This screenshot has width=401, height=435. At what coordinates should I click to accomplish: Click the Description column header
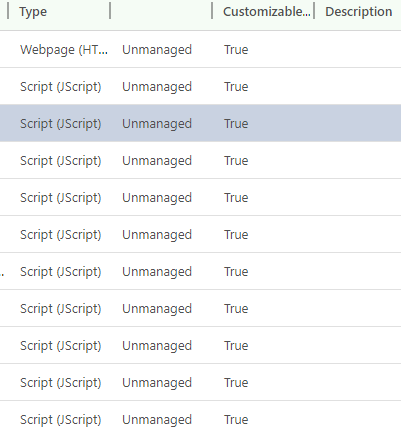pos(358,12)
